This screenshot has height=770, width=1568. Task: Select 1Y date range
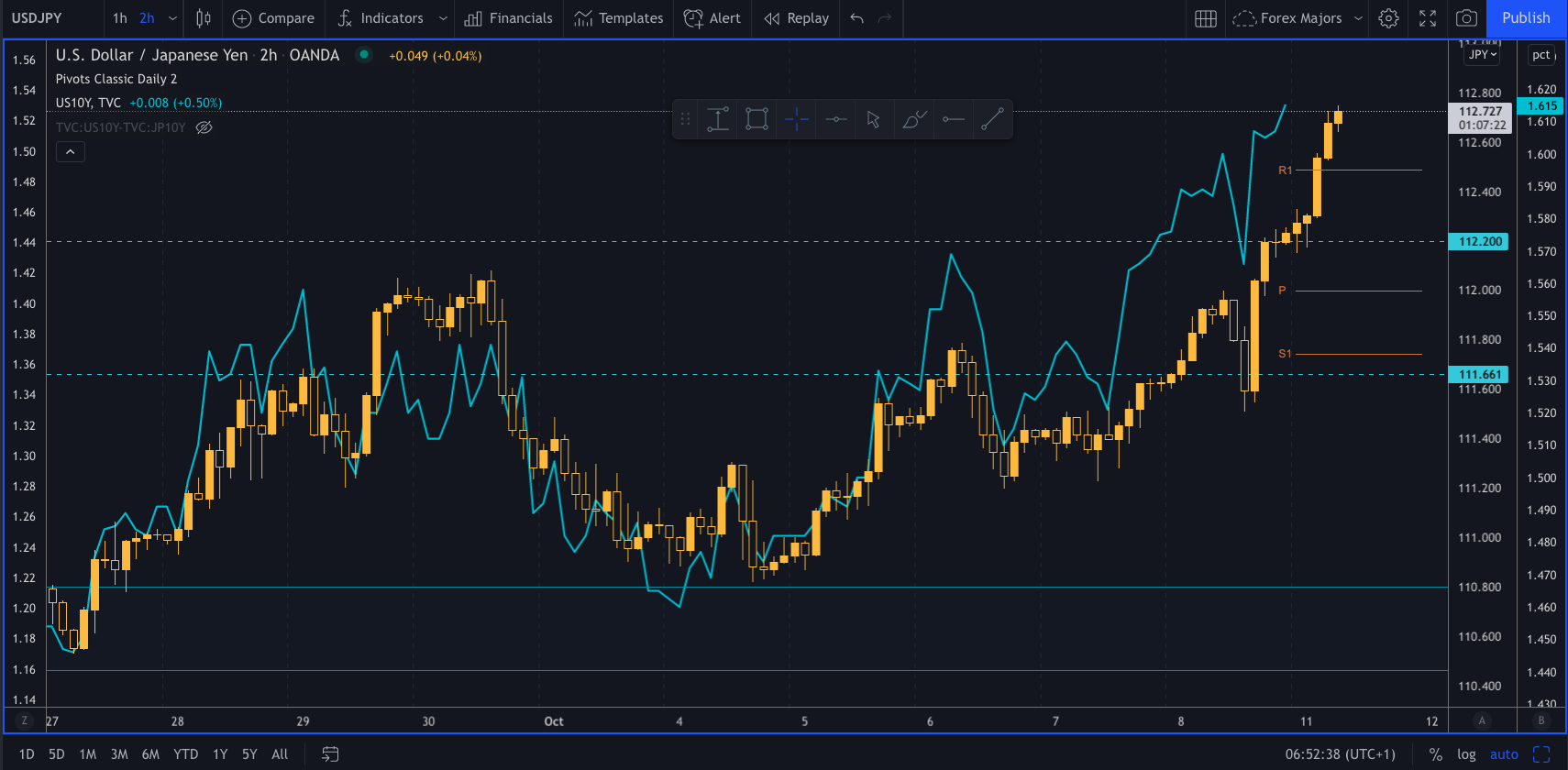coord(220,754)
